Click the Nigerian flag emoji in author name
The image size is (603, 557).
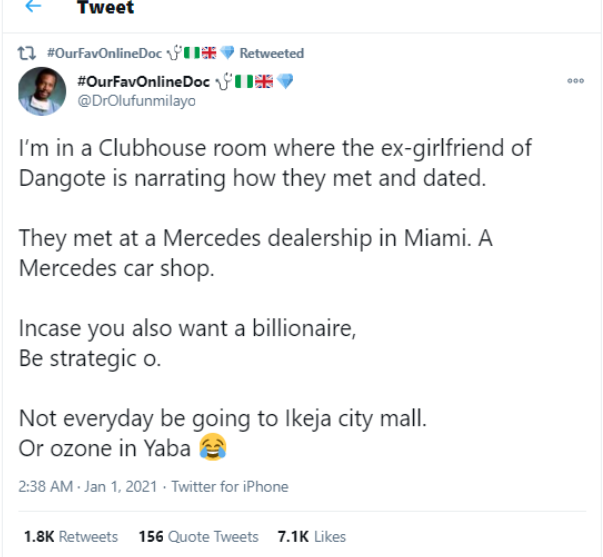240,82
